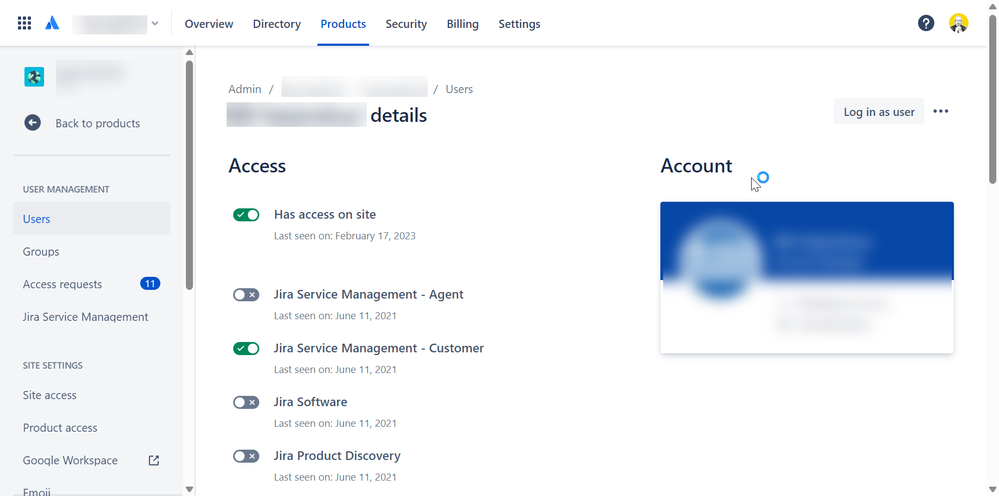
Task: Click the external link icon beside Google Workspace
Action: [x=154, y=460]
